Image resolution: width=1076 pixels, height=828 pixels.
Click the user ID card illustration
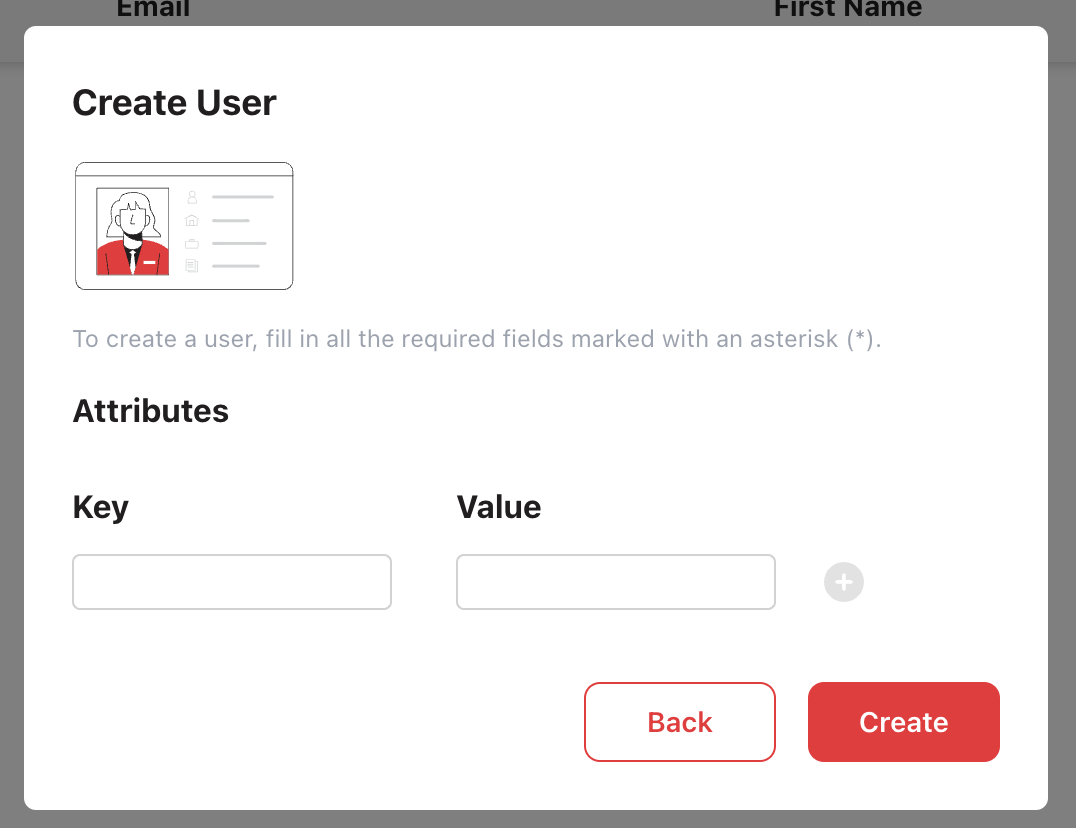coord(184,226)
